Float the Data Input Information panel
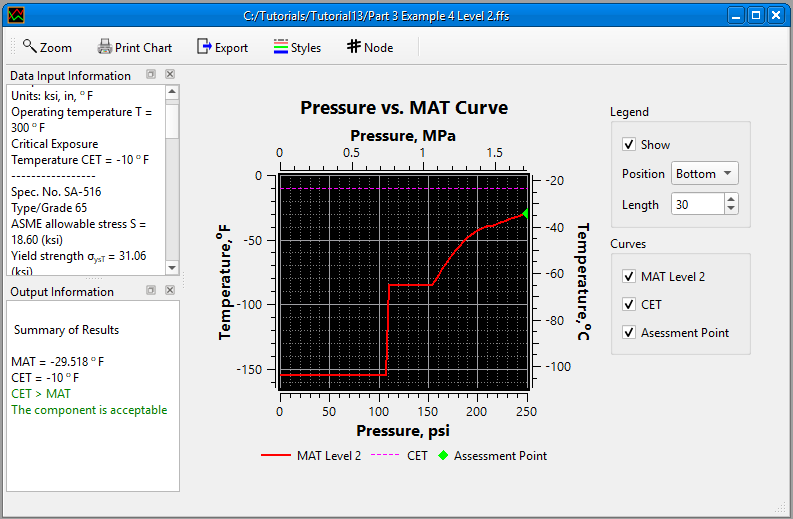 (151, 75)
